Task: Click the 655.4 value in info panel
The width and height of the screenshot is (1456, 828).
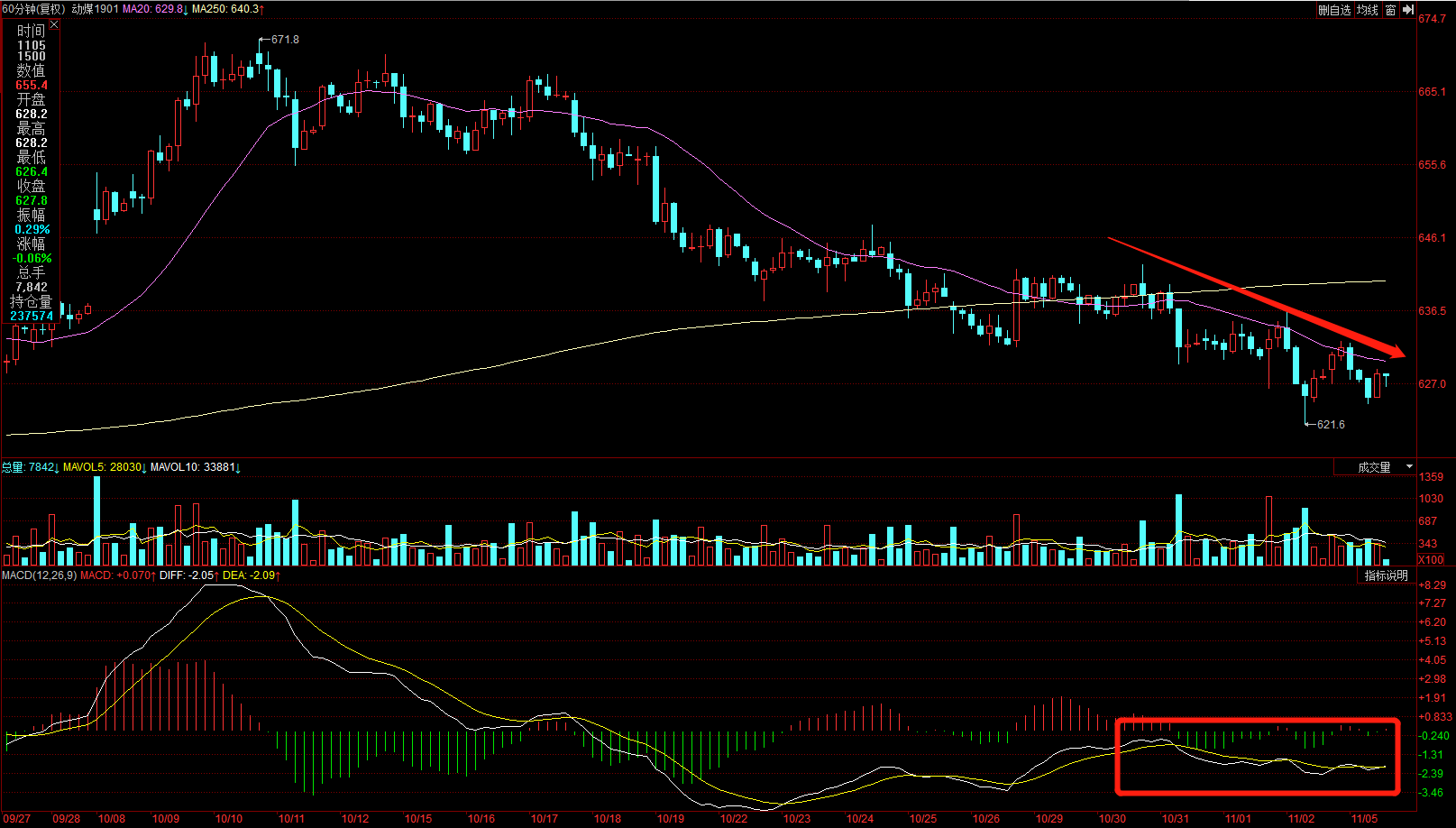Action: point(32,86)
